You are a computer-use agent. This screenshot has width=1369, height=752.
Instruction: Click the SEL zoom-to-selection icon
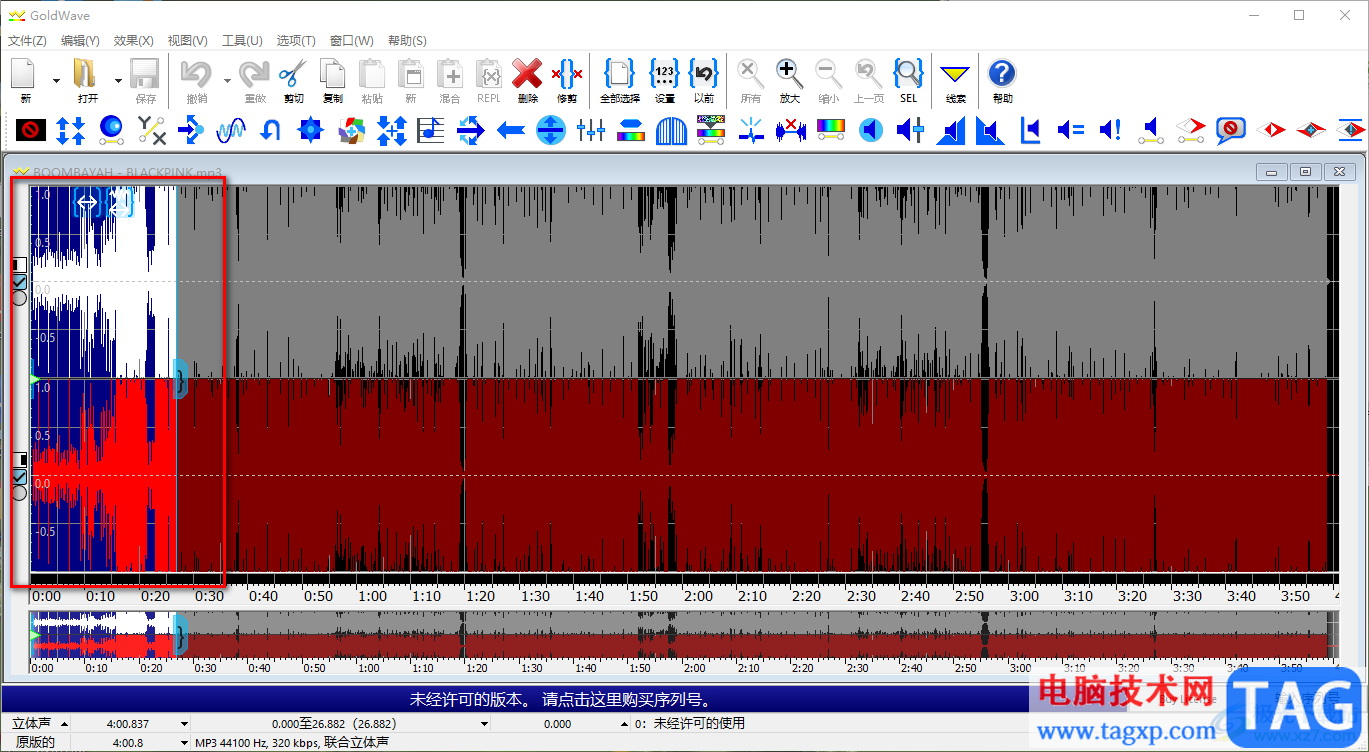[x=907, y=74]
